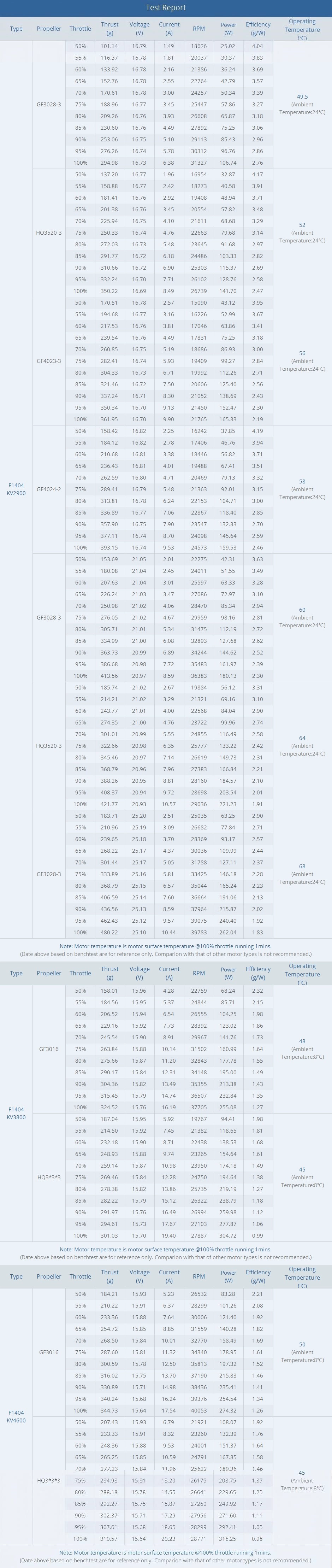Click the 49.5 operating temperature cell

(302, 104)
